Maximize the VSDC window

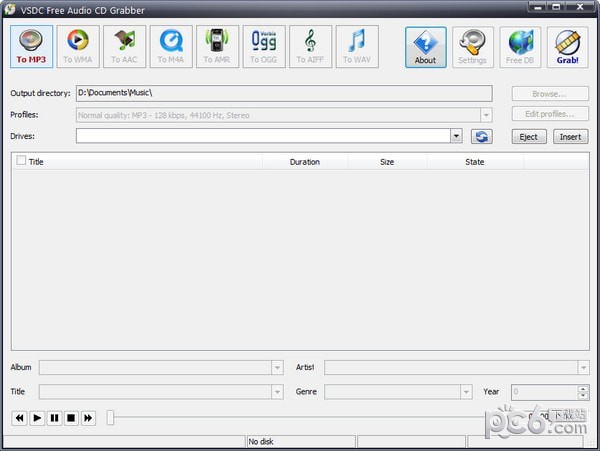click(x=556, y=7)
